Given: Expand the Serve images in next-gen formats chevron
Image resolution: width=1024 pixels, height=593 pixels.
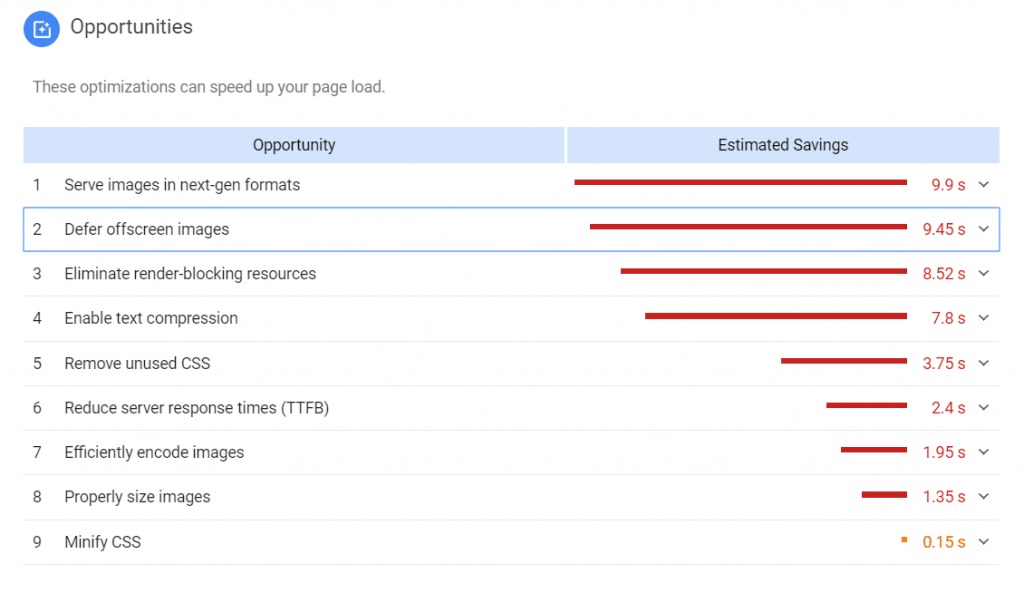Looking at the screenshot, I should pyautogui.click(x=984, y=185).
